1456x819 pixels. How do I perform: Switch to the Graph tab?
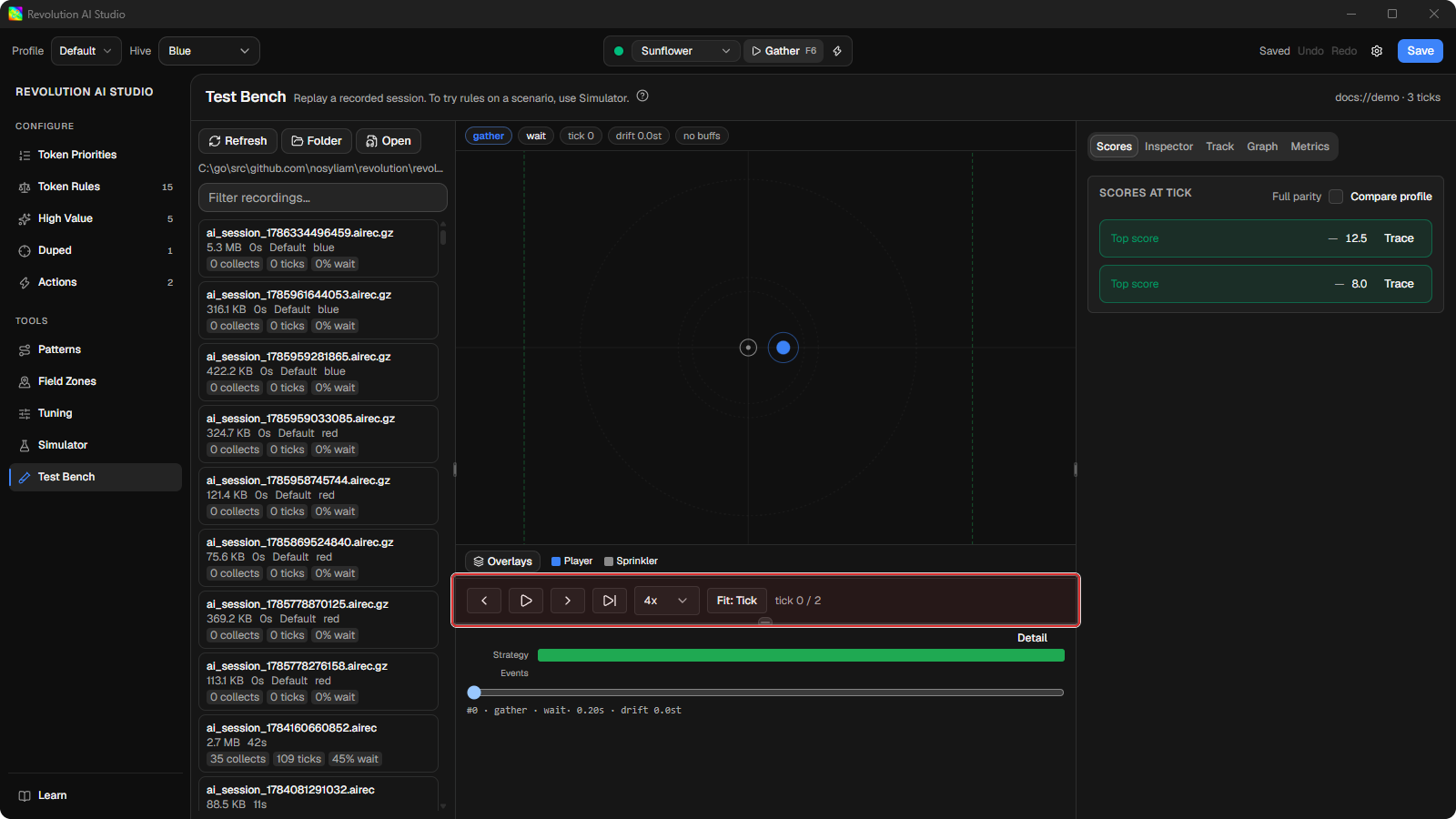pyautogui.click(x=1262, y=147)
